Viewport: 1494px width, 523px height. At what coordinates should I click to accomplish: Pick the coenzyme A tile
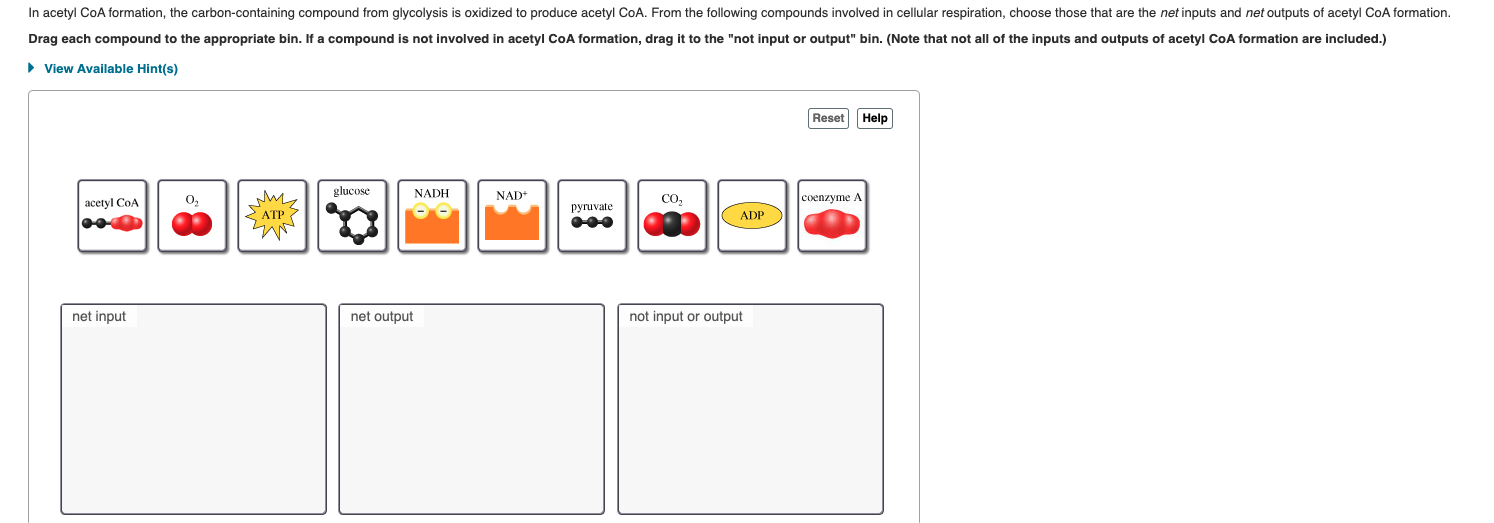click(832, 215)
